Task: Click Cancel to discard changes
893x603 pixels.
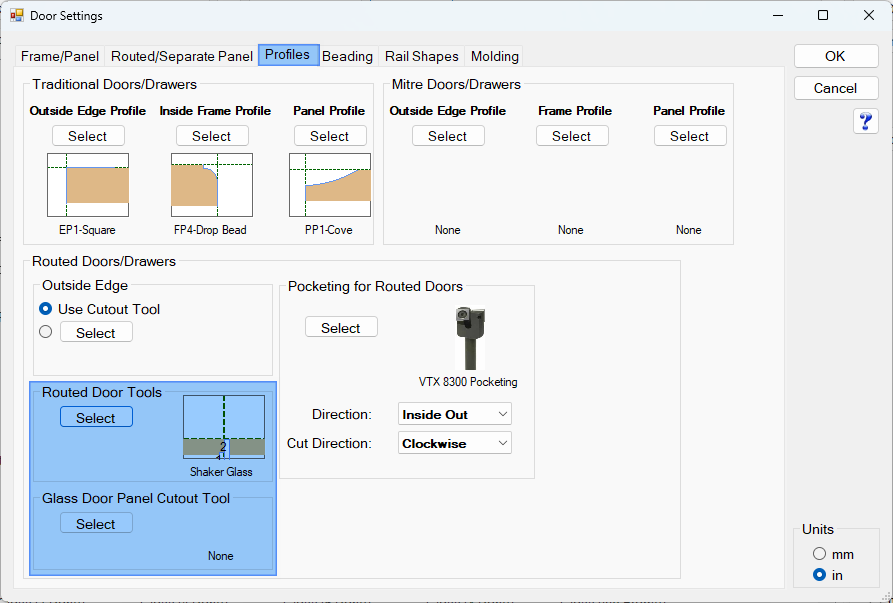Action: tap(835, 88)
